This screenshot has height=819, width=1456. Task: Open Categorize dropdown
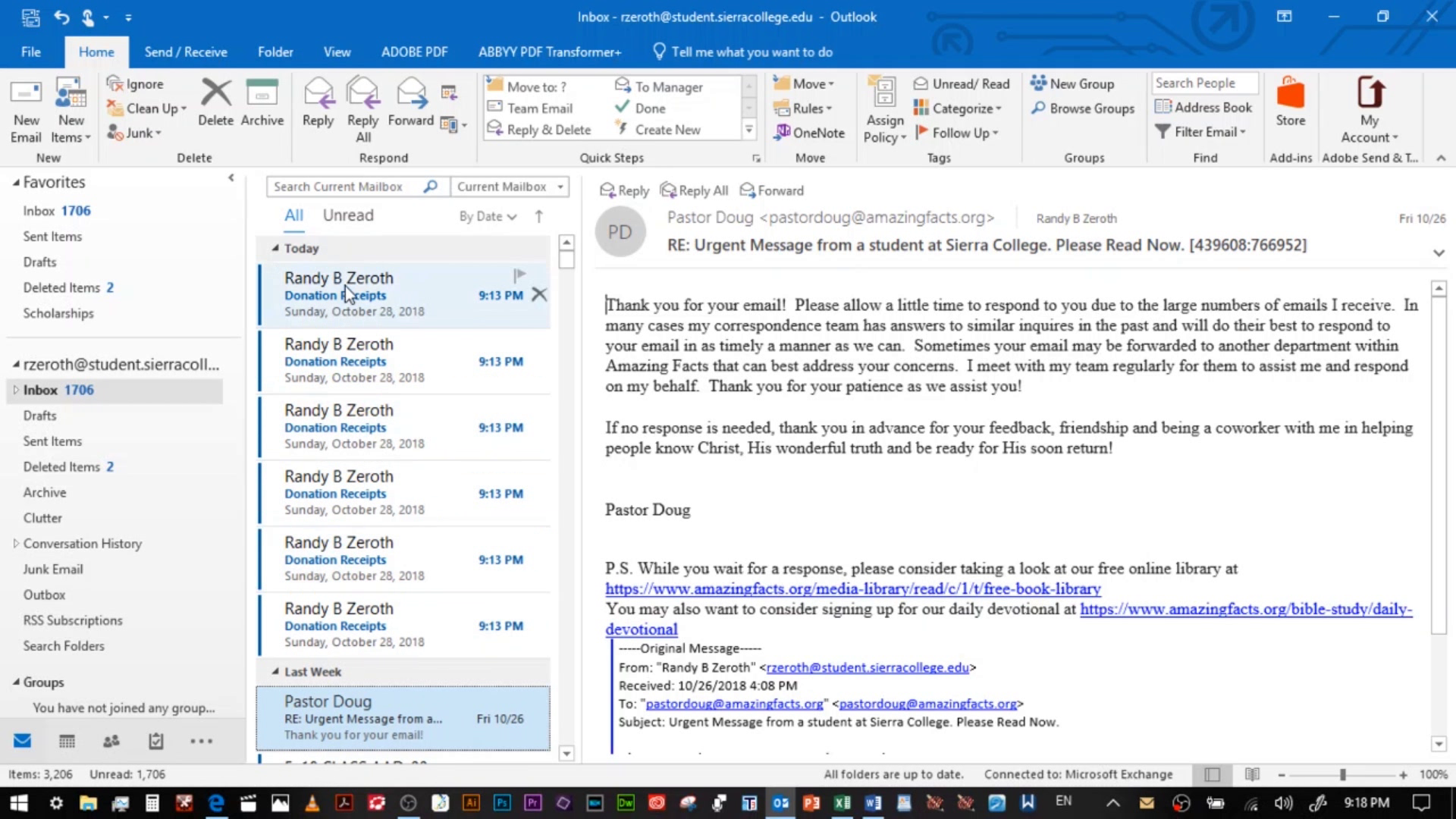(958, 108)
